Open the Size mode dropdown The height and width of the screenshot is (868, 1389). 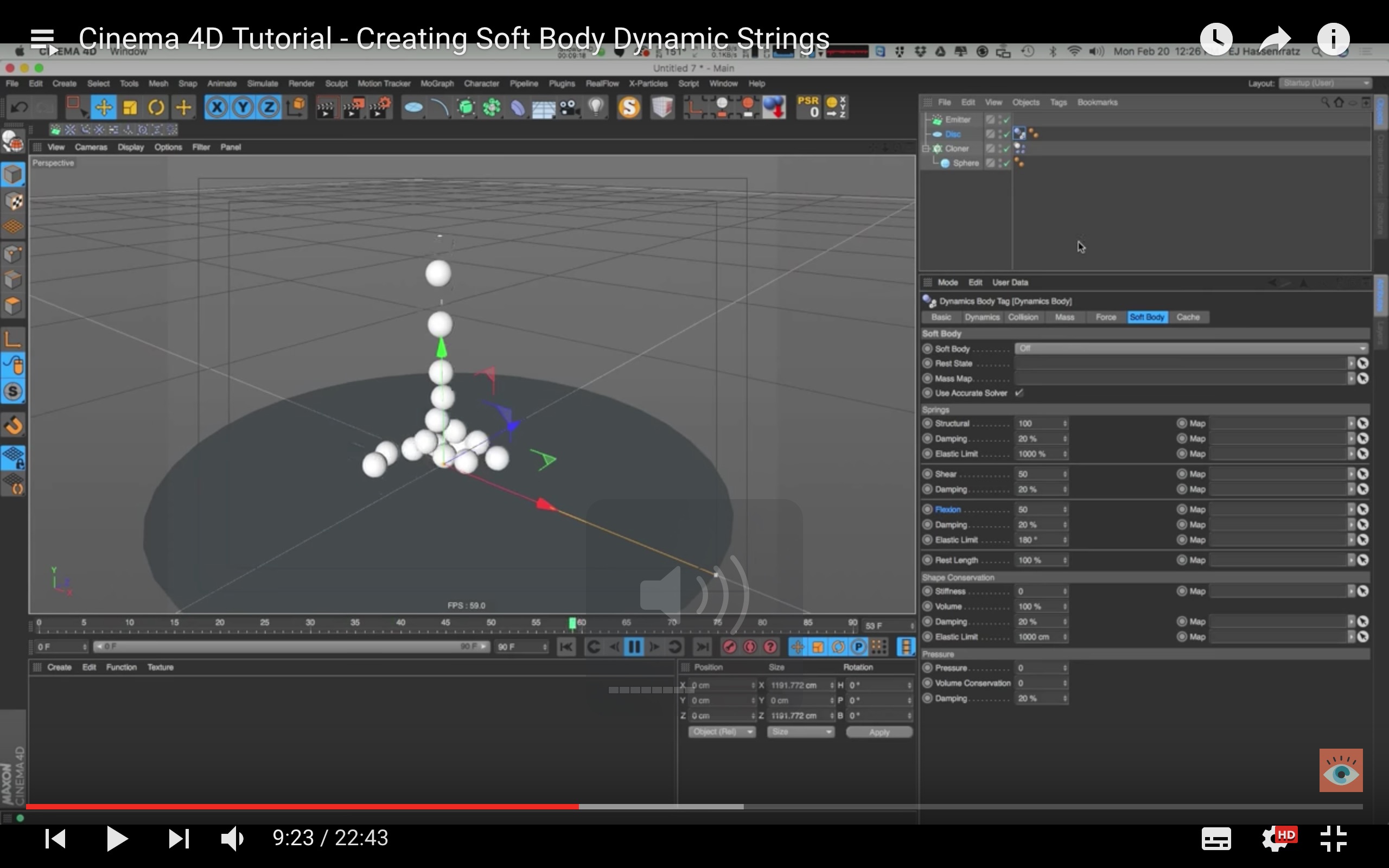point(800,732)
